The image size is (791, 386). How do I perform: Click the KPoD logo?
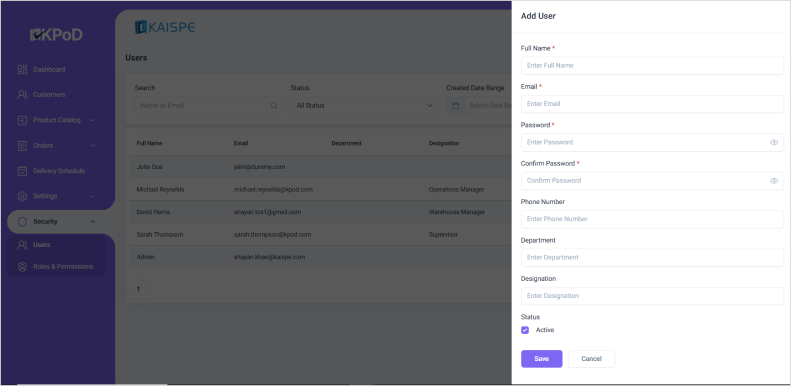click(56, 35)
